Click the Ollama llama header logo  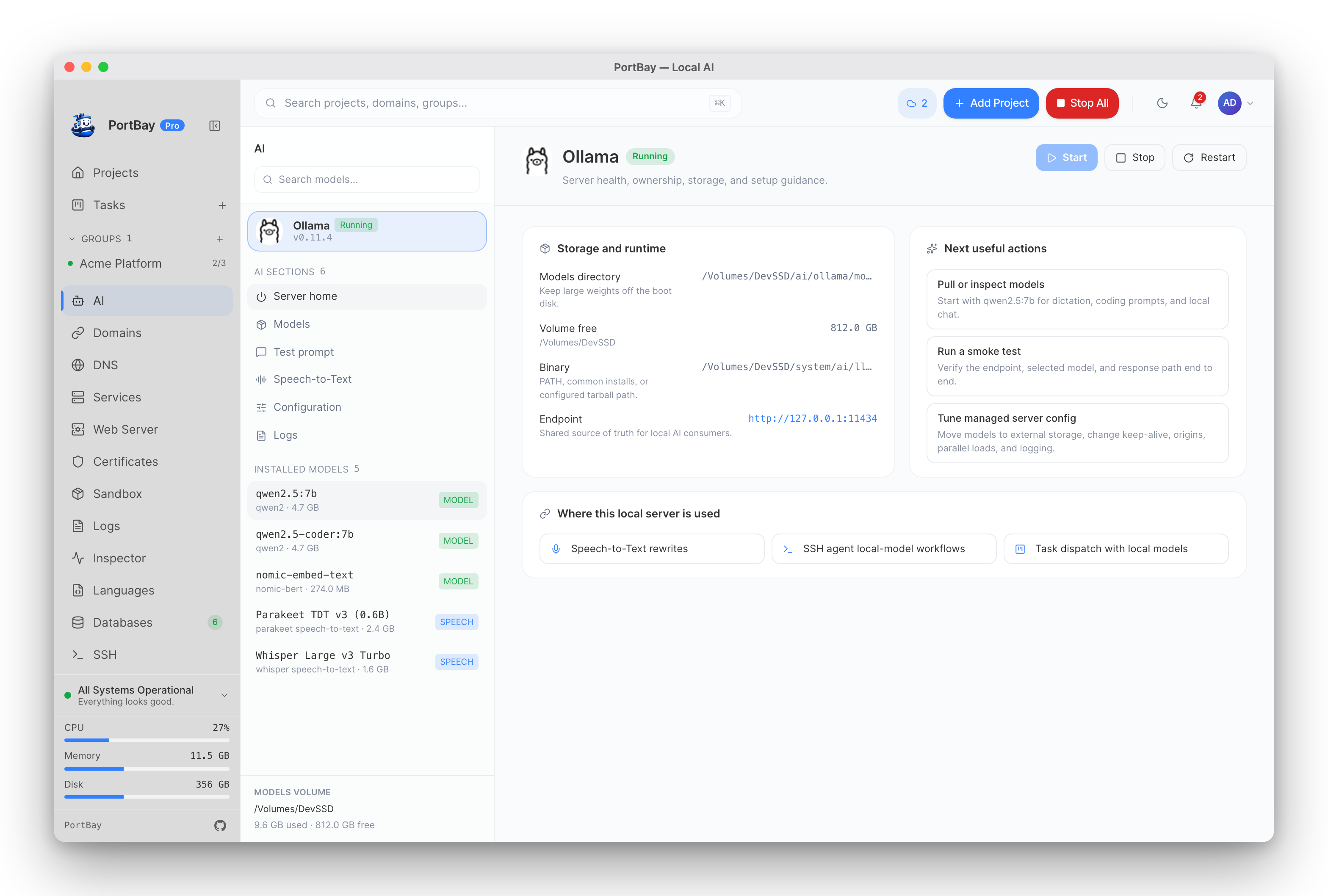tap(537, 160)
